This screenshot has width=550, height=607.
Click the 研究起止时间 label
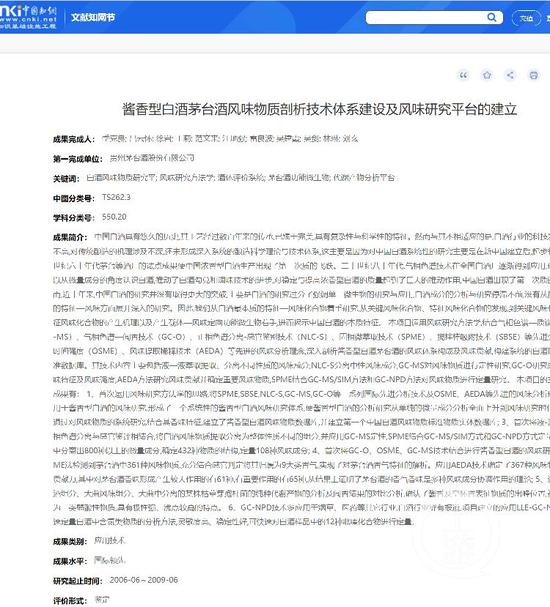pos(78,581)
